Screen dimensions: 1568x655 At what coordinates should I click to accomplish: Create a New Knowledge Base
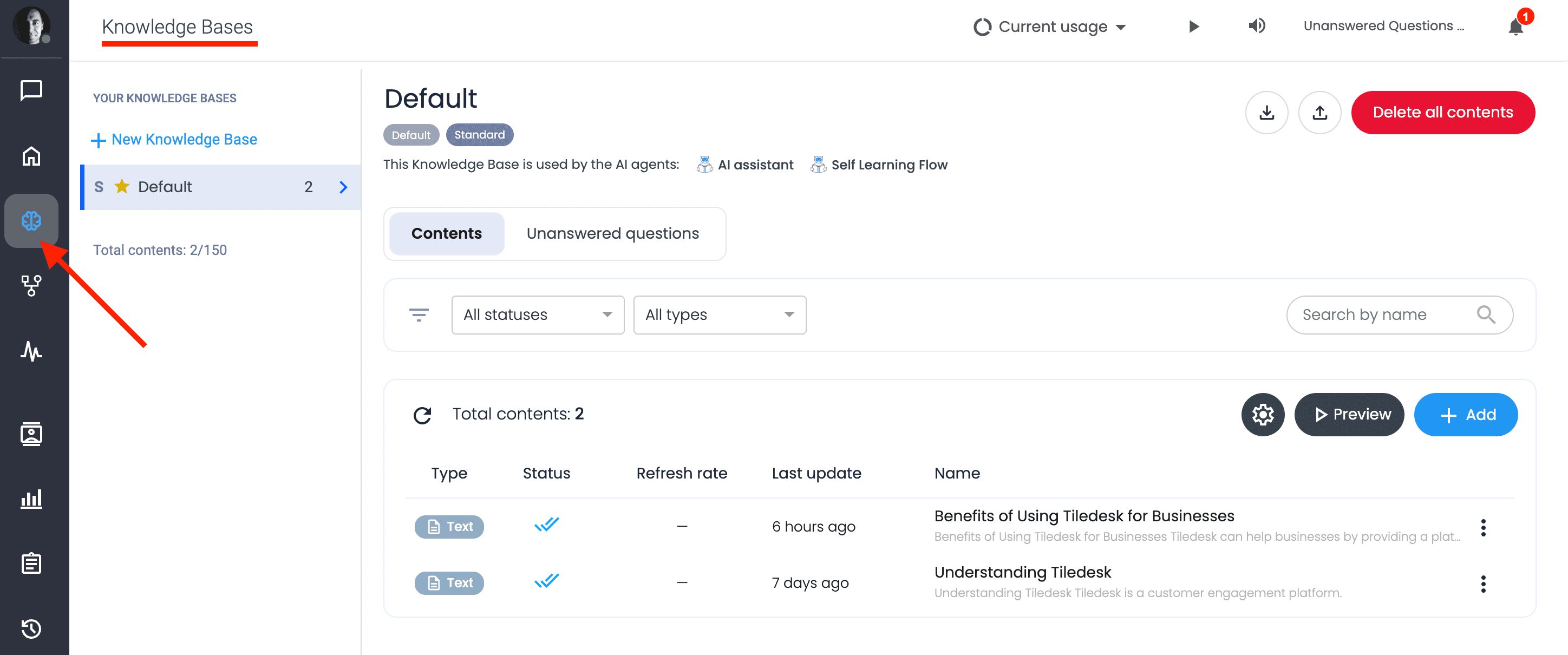[174, 140]
